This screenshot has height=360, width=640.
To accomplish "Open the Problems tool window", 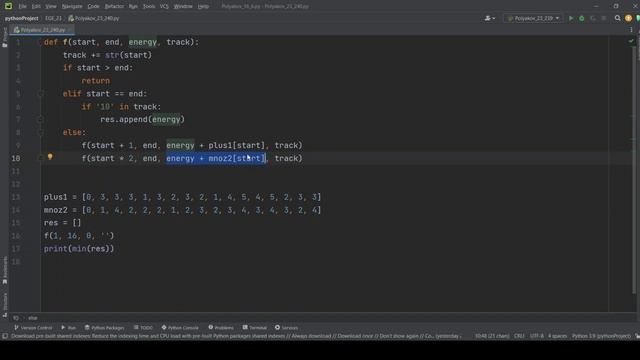I will point(221,328).
